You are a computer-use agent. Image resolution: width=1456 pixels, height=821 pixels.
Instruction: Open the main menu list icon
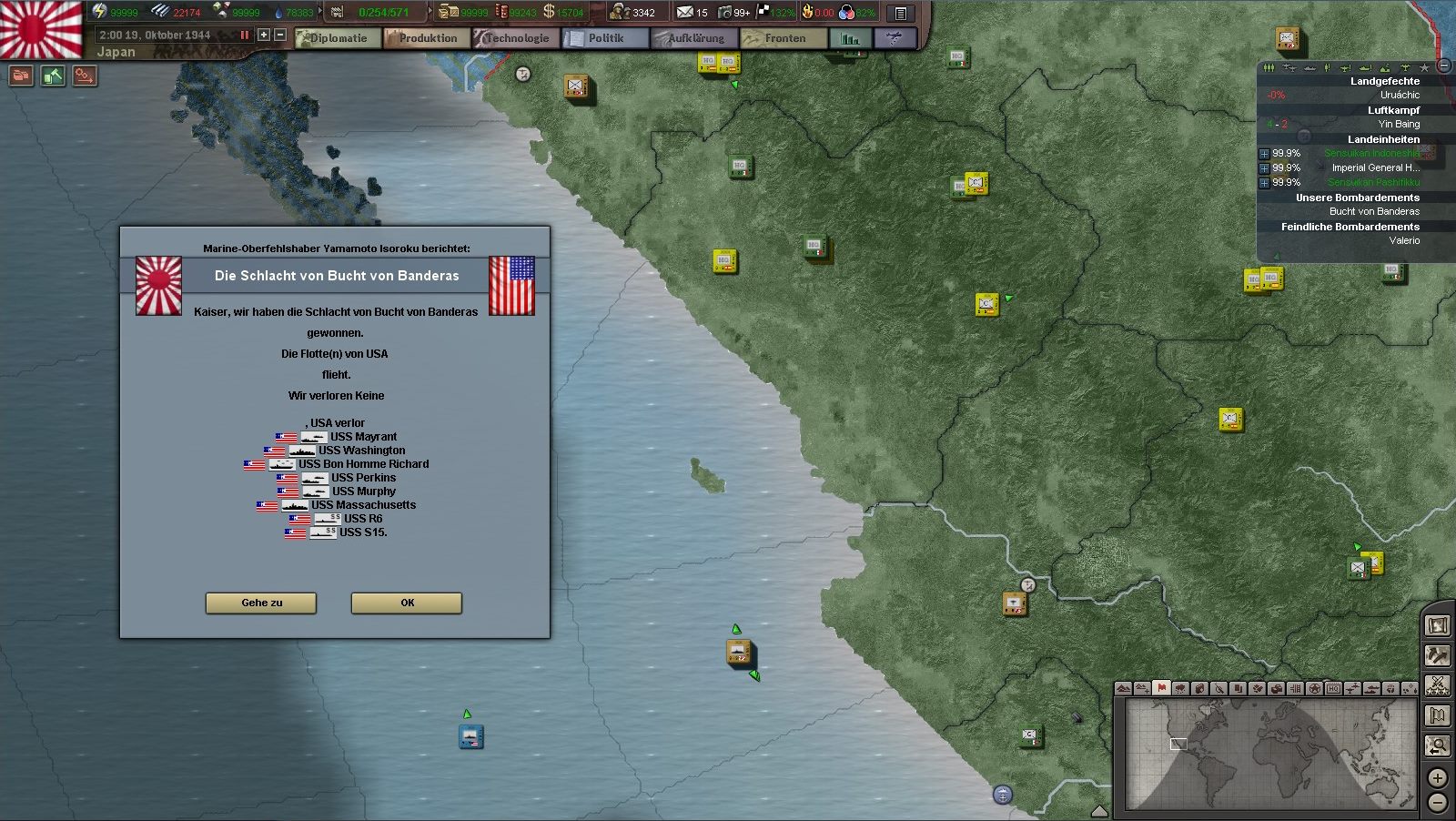900,13
